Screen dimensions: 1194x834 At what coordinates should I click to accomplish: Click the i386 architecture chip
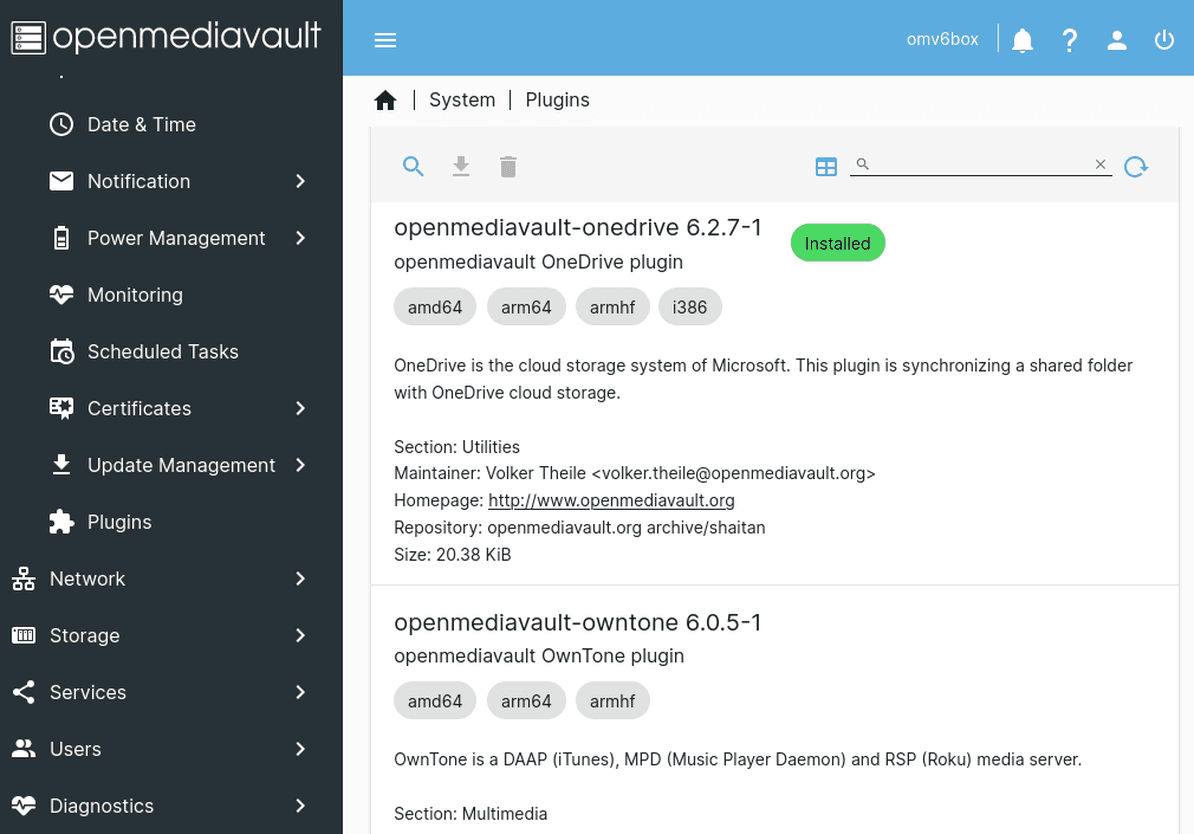coord(690,307)
